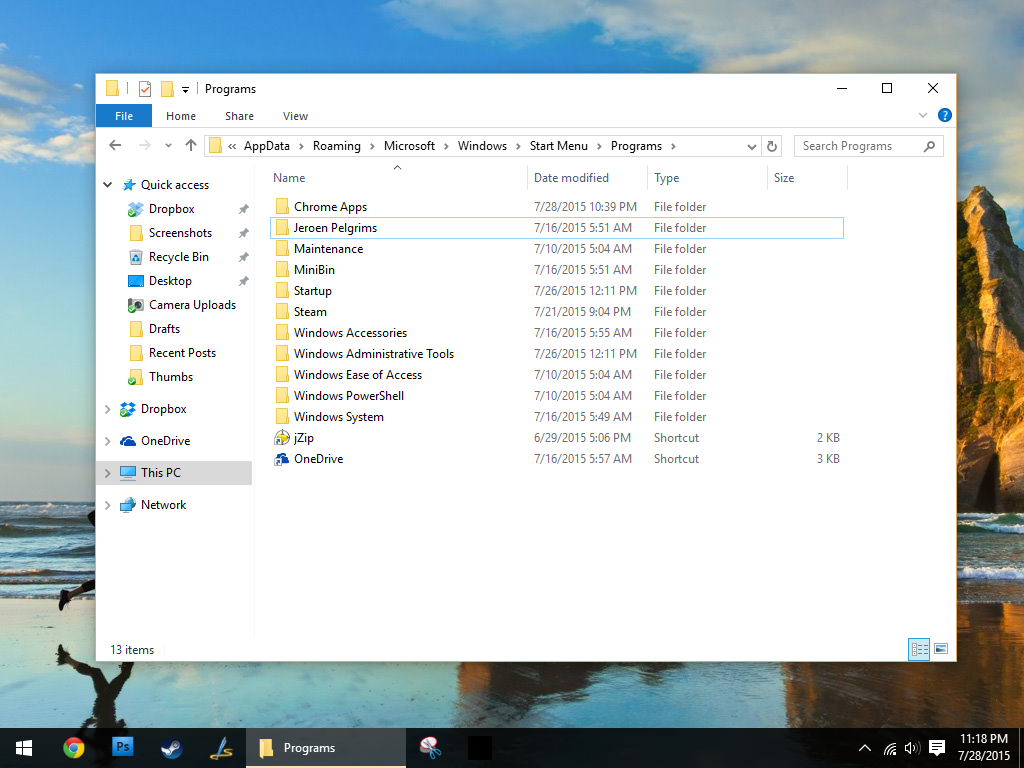Expand the root Dropbox tree node
This screenshot has width=1024, height=768.
108,409
